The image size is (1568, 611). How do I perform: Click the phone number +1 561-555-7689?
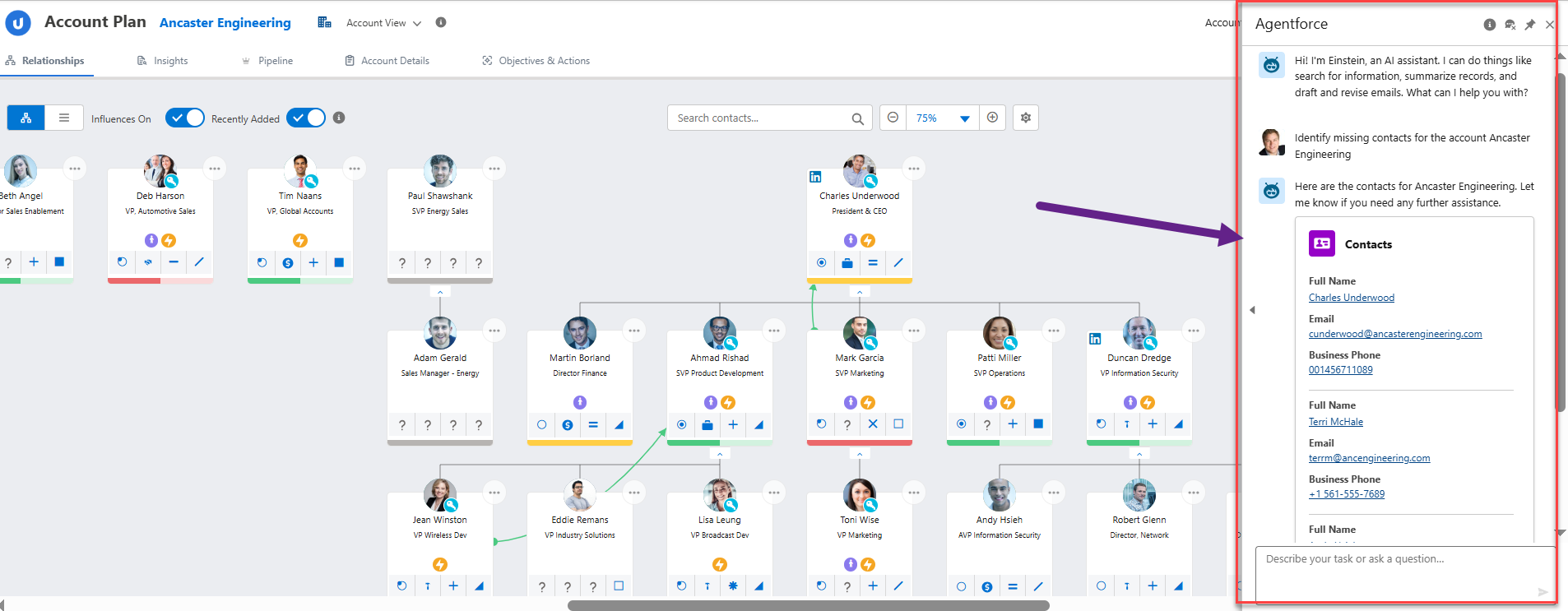[1347, 494]
